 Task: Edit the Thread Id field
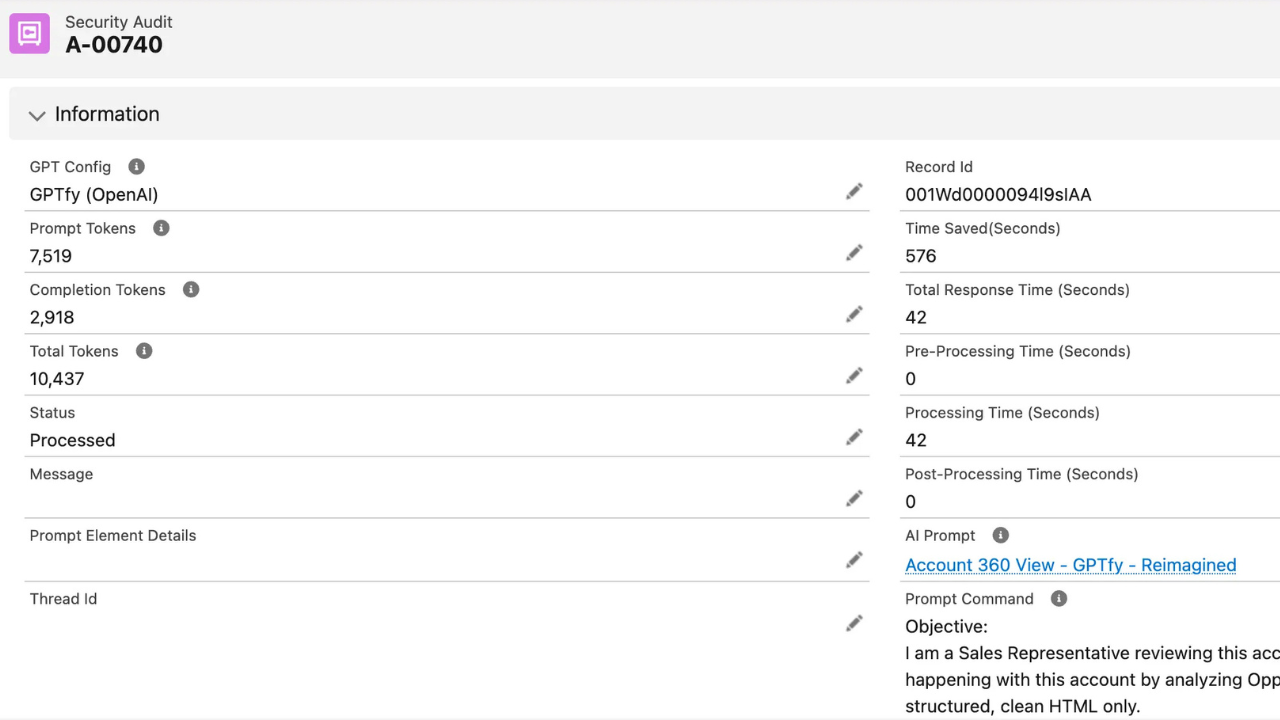pos(853,624)
